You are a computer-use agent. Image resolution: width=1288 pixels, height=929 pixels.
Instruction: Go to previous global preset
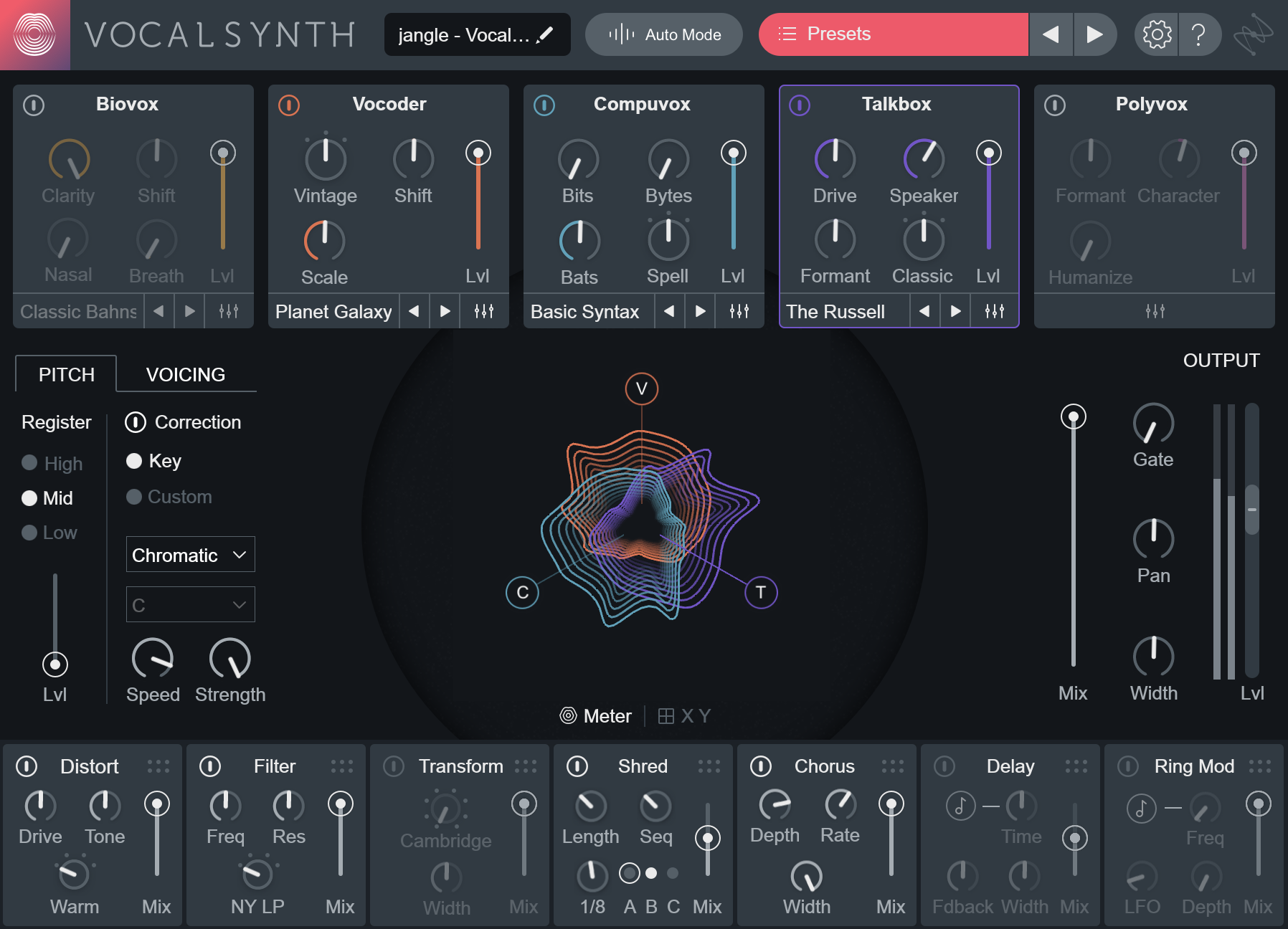pos(1051,34)
